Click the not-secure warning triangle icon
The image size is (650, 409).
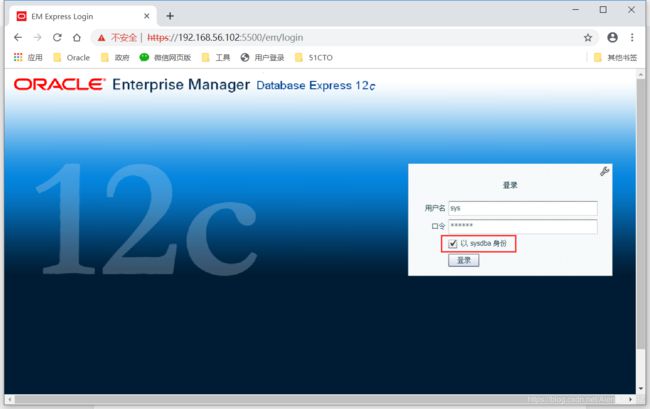pos(102,38)
